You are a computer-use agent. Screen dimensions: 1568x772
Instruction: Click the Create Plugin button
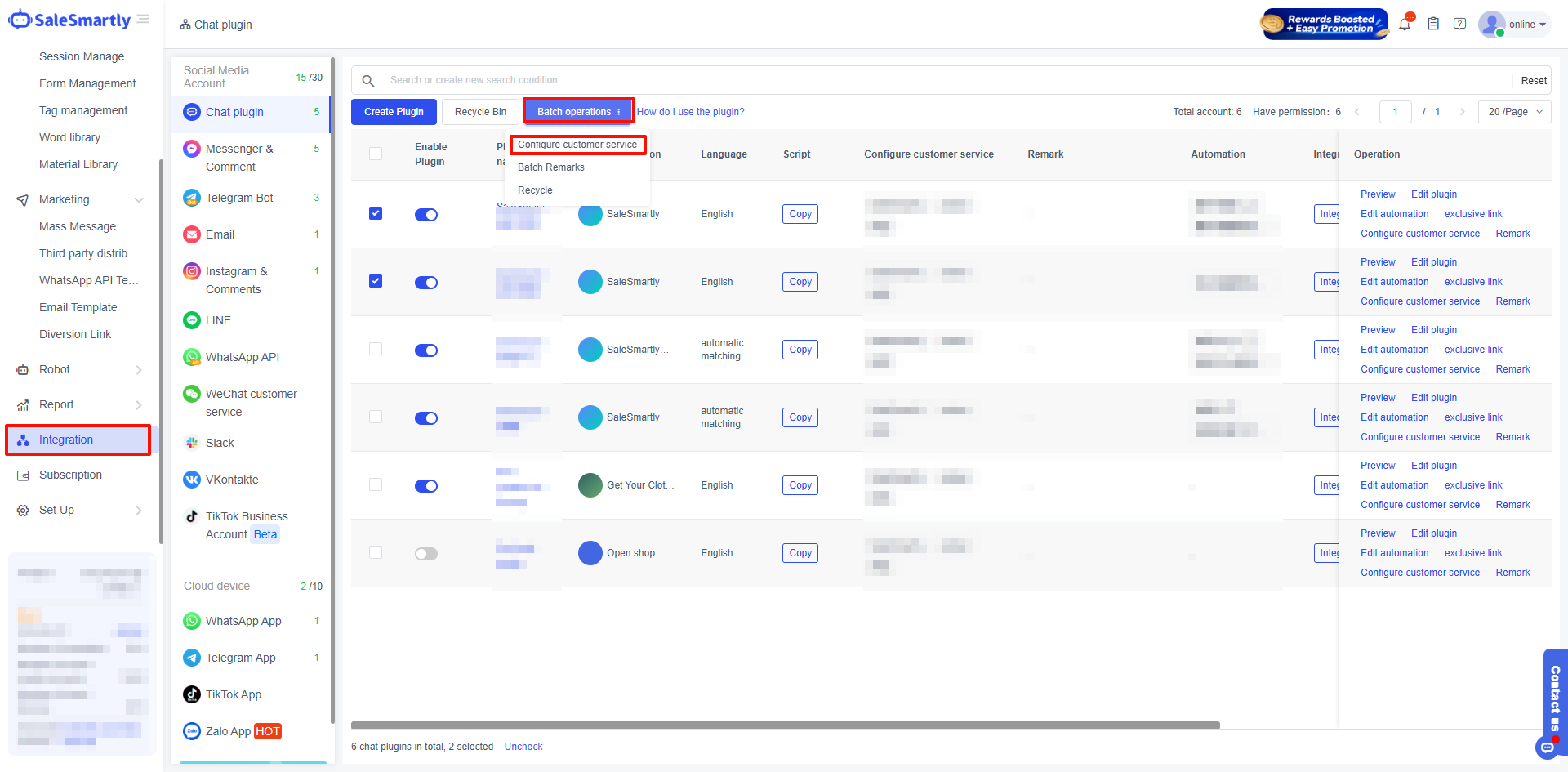point(394,112)
